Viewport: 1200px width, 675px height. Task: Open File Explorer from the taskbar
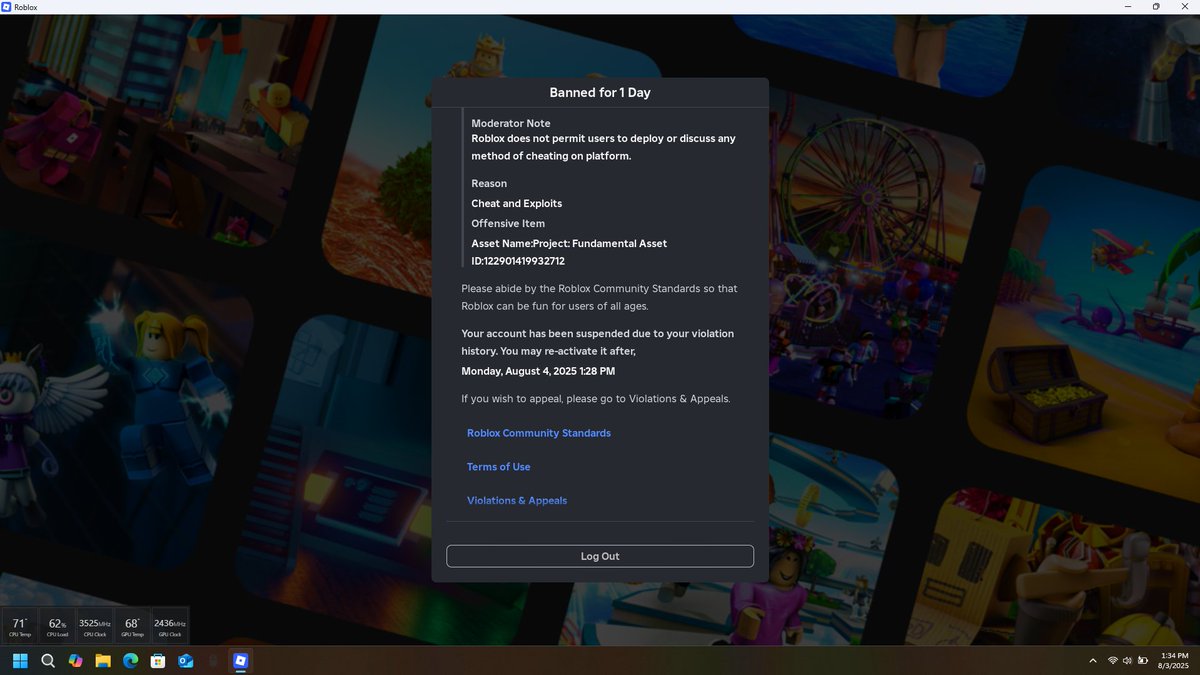102,661
